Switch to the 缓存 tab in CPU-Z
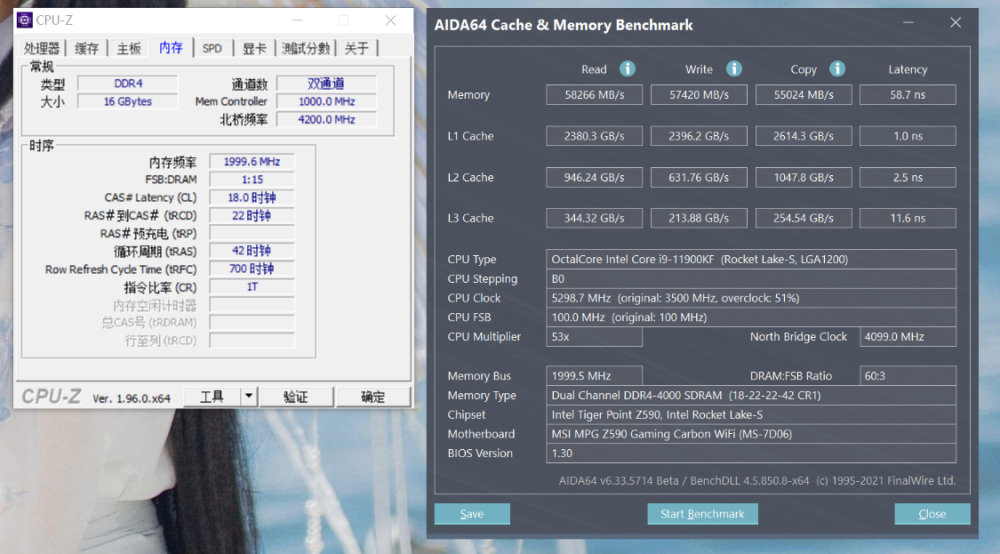 coord(87,48)
